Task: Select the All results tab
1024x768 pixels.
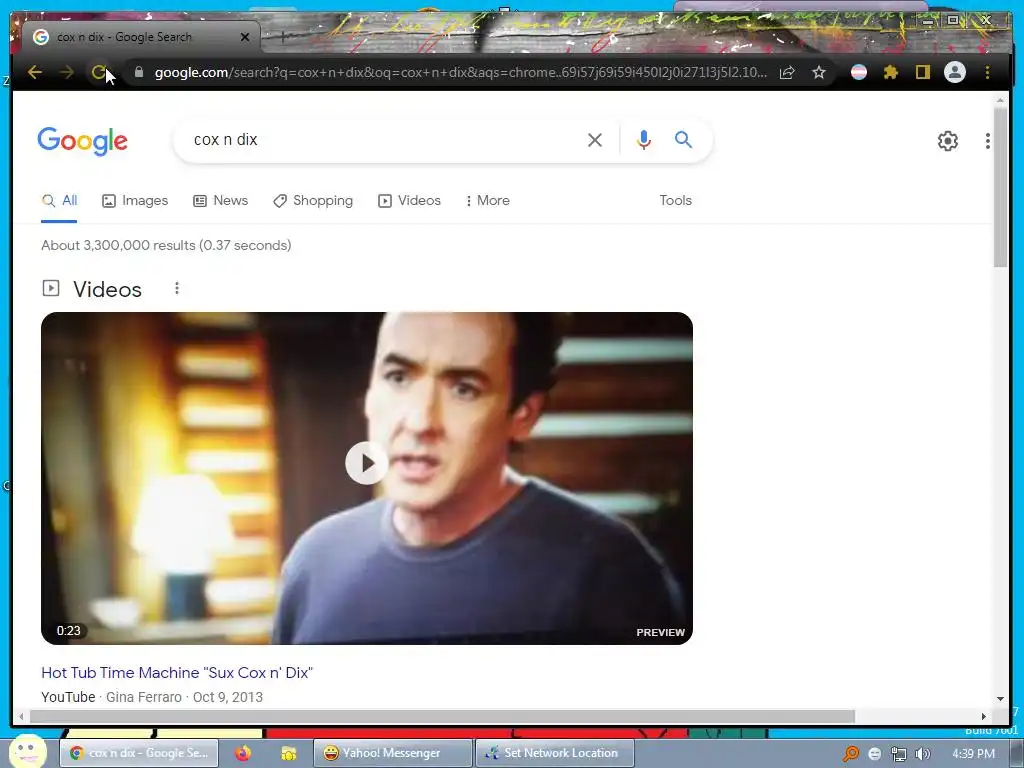Action: point(59,201)
